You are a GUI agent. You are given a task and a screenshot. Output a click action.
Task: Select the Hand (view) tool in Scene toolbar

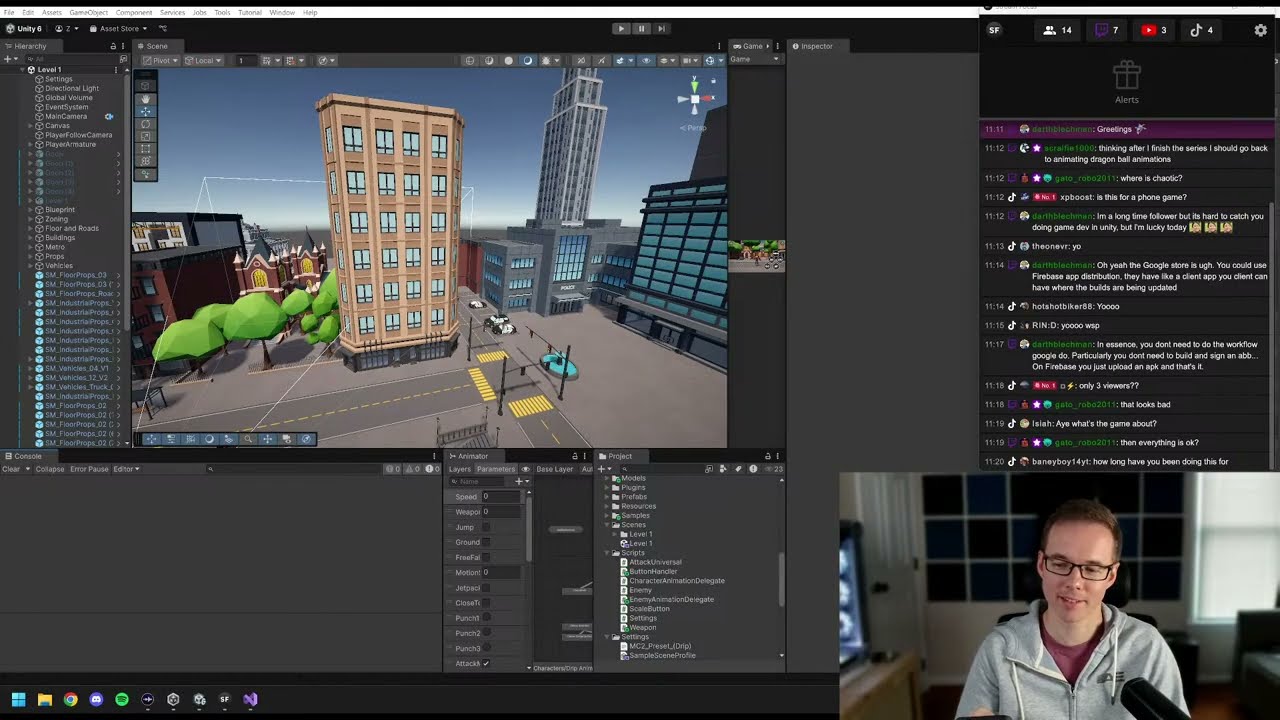pos(146,98)
